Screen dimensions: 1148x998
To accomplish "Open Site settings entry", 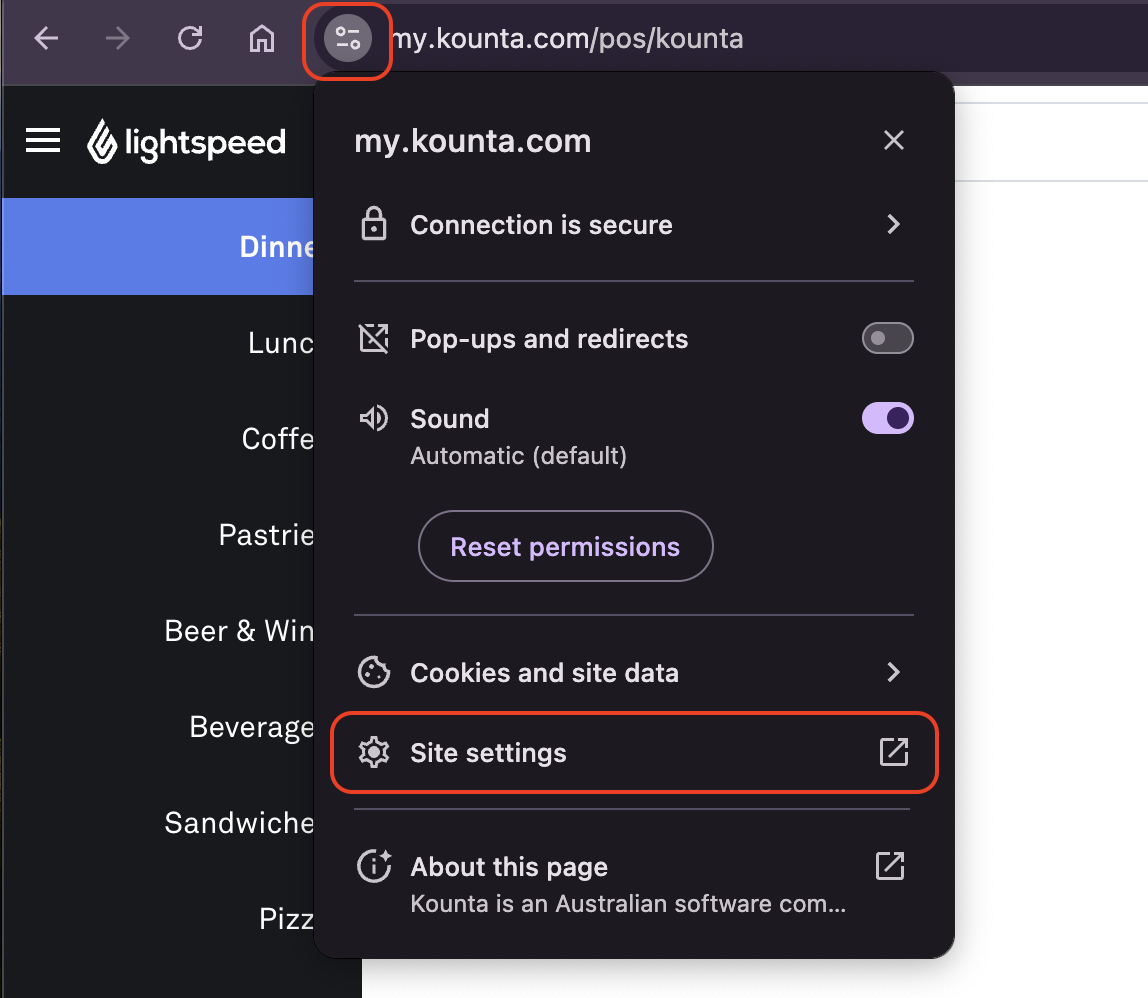I will (x=633, y=752).
